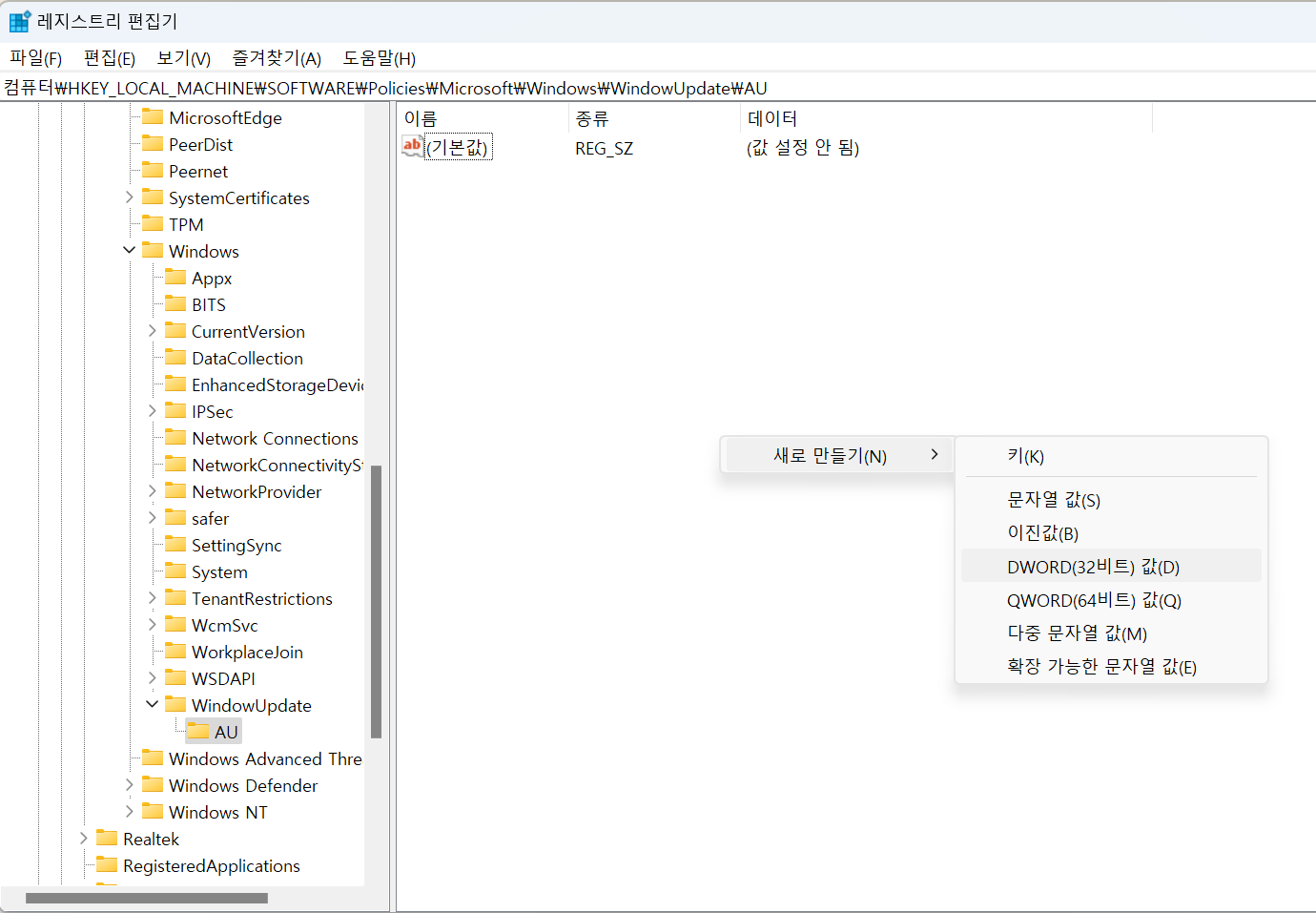Expand the Windows Defender key
The height and width of the screenshot is (913, 1316).
129,785
